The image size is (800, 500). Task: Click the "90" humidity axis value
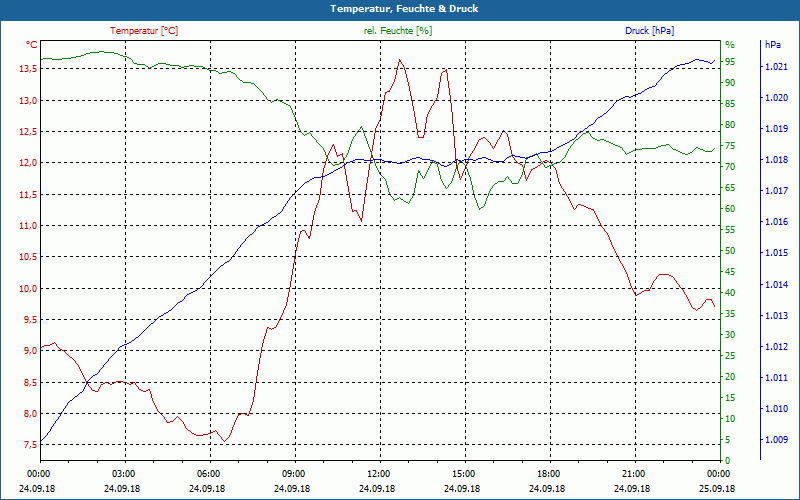point(730,83)
